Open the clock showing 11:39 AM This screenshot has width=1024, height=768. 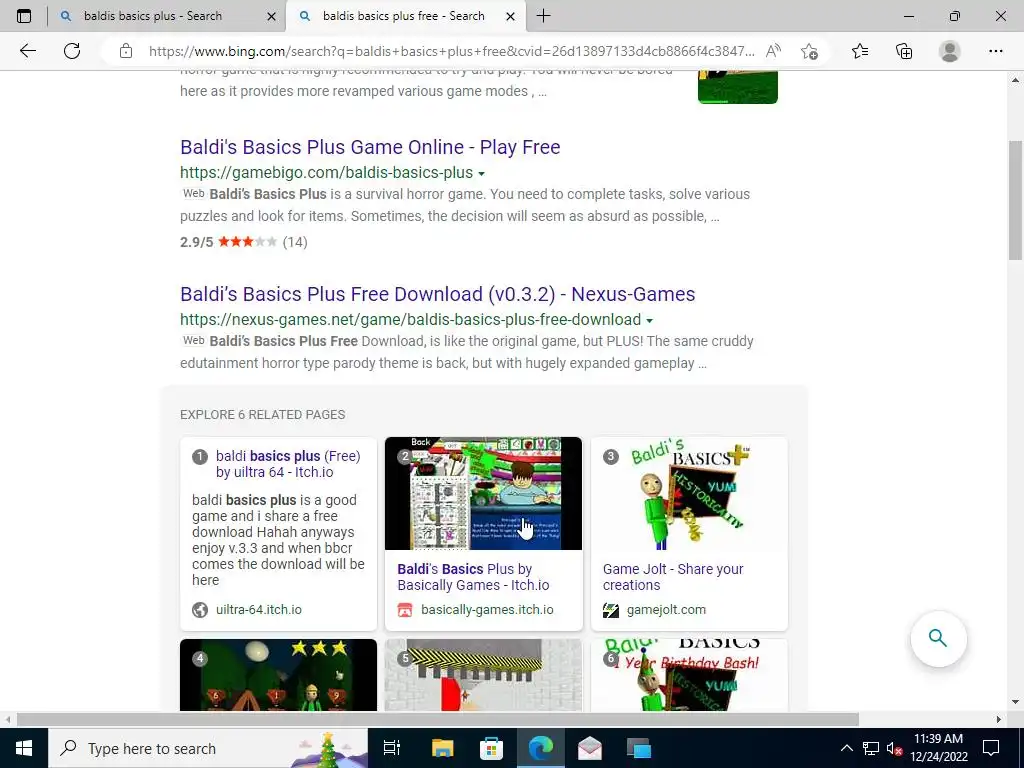(x=938, y=748)
